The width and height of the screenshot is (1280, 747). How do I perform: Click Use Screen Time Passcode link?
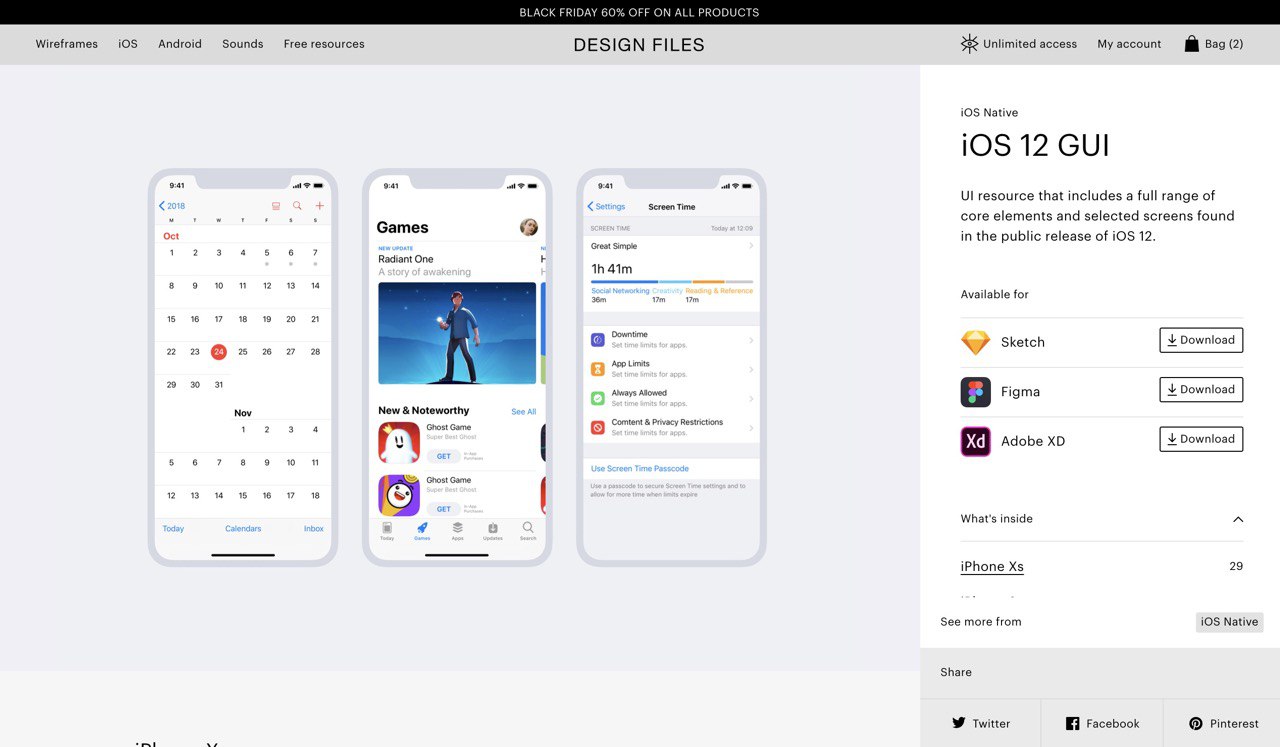pyautogui.click(x=640, y=468)
